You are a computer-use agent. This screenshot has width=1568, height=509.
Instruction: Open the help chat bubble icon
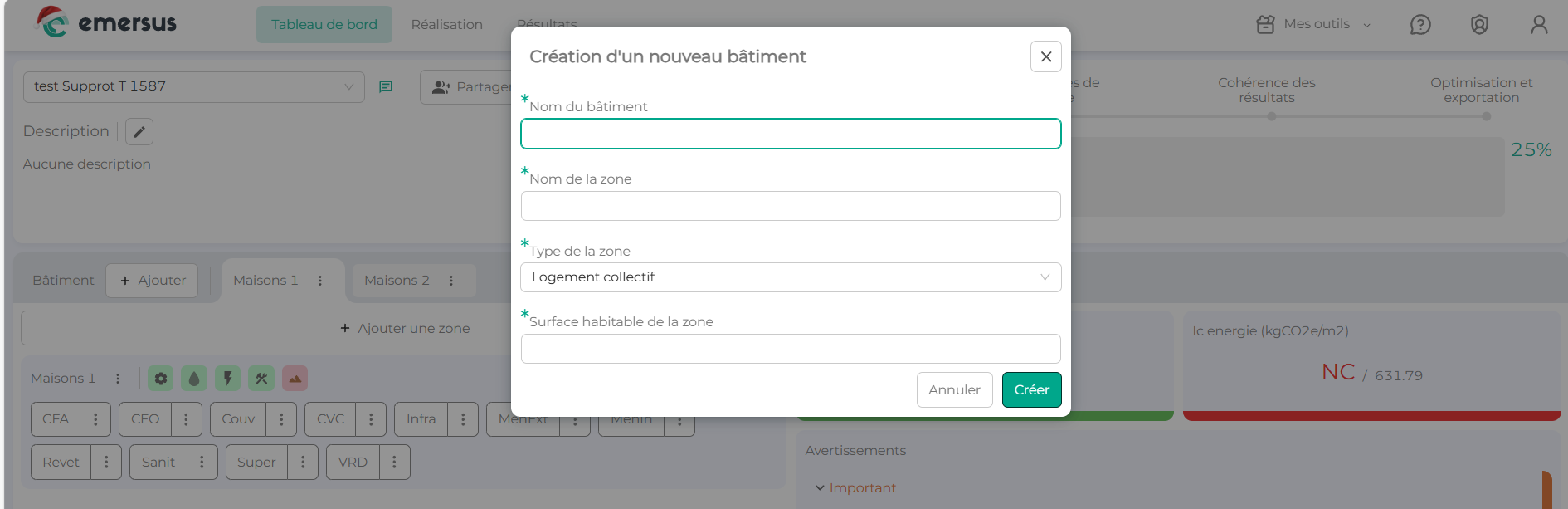tap(1420, 25)
